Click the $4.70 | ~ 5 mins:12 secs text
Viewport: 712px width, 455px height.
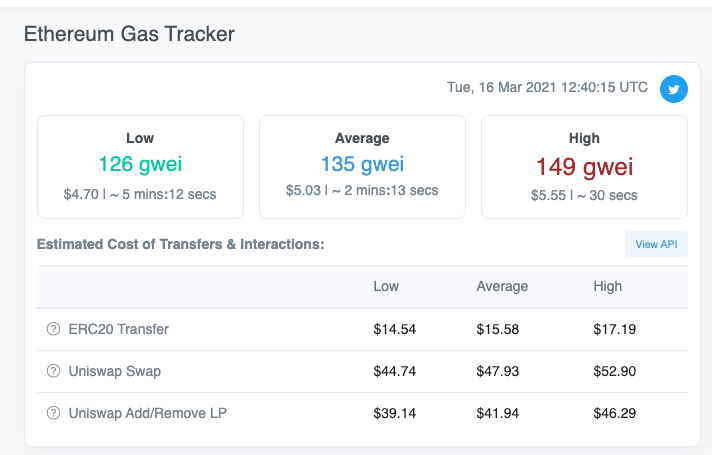[x=140, y=194]
